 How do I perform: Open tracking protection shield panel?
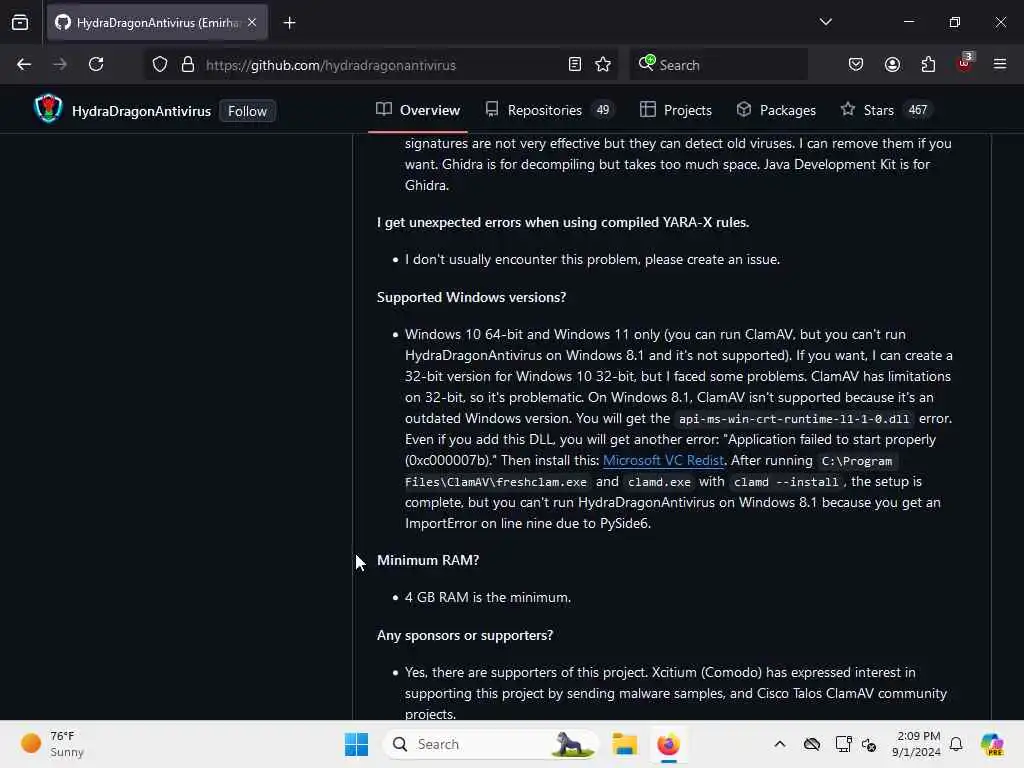160,64
